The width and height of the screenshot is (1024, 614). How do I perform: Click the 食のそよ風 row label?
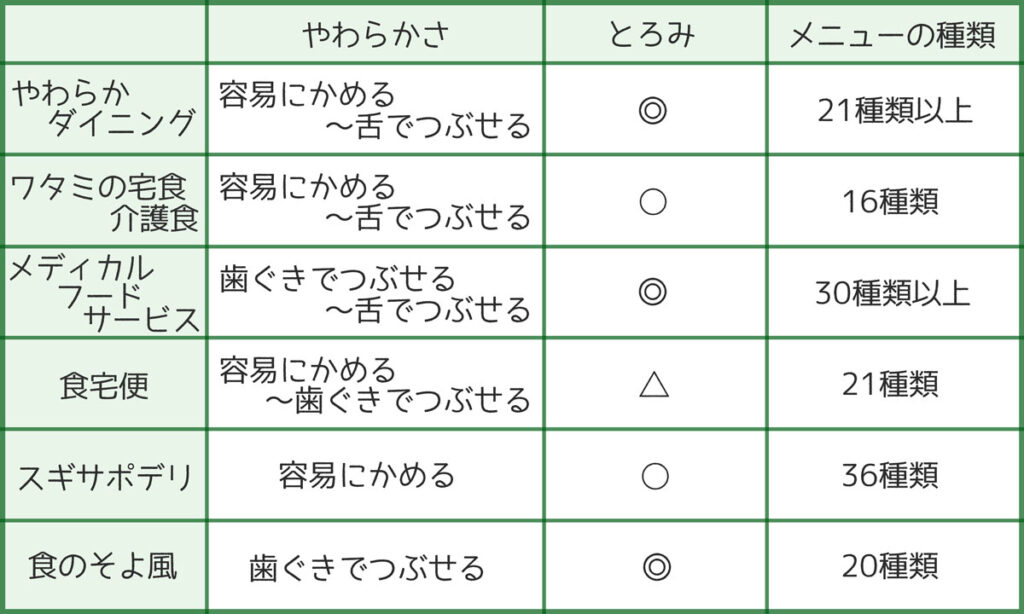[x=104, y=567]
